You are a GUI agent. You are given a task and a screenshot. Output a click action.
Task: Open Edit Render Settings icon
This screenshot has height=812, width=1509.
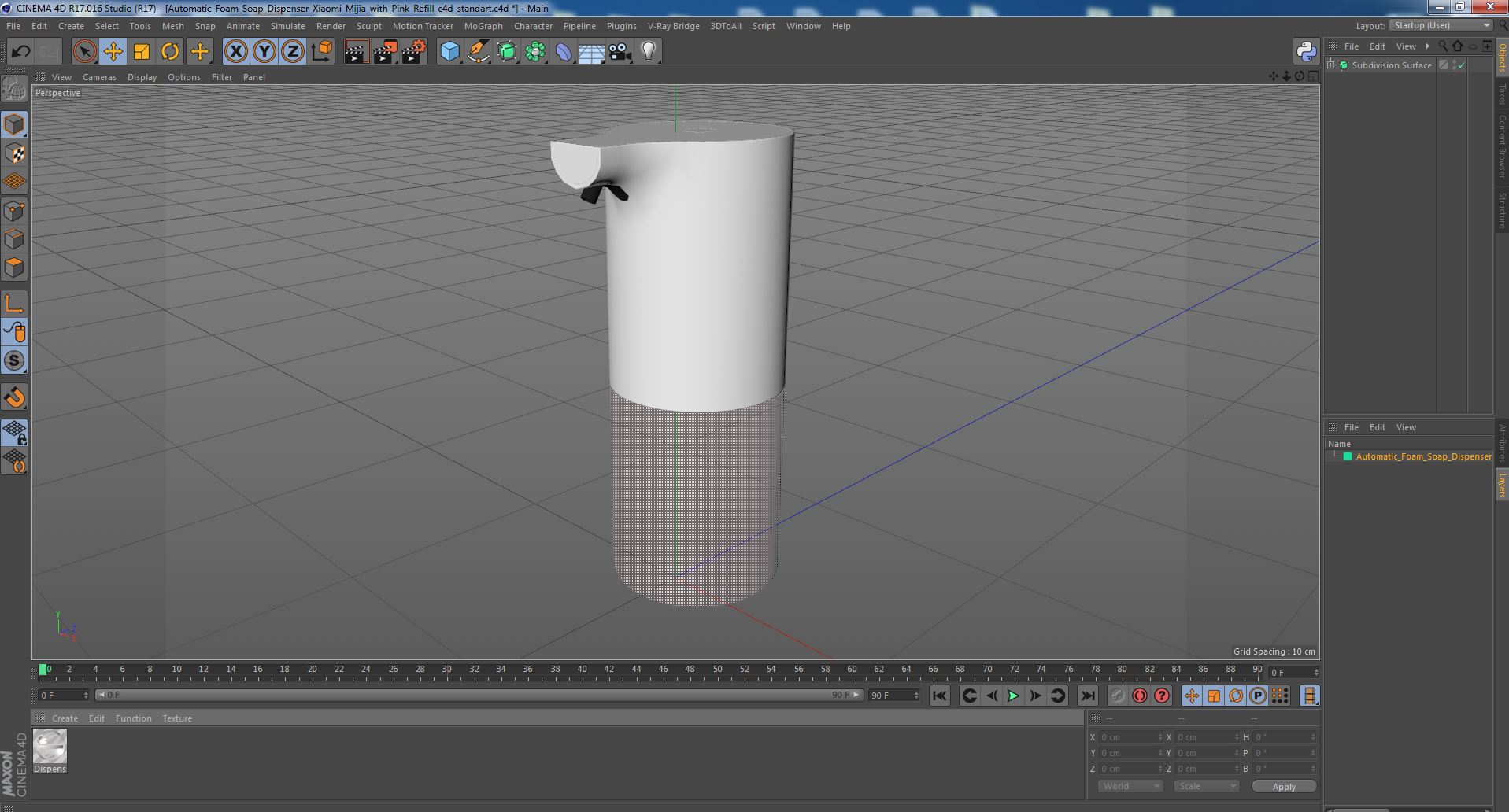coord(414,52)
